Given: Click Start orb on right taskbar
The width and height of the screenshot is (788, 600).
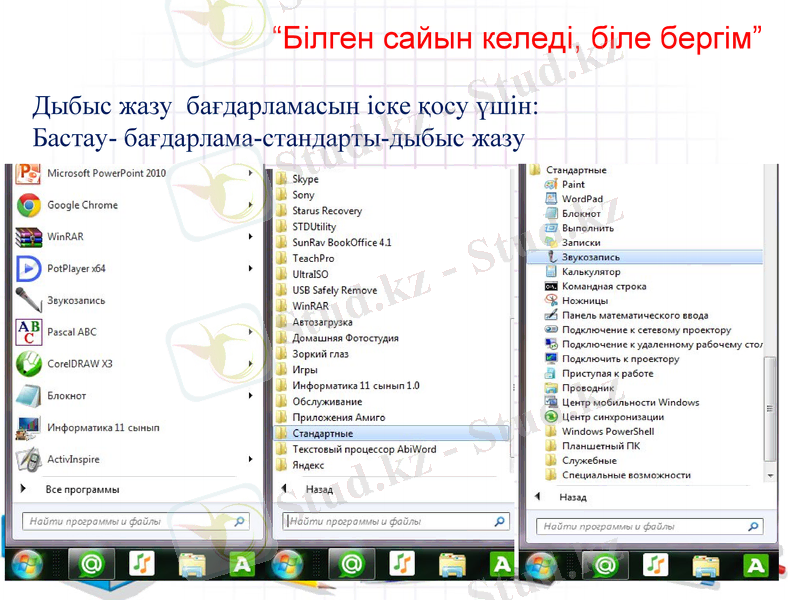Looking at the screenshot, I should point(541,566).
